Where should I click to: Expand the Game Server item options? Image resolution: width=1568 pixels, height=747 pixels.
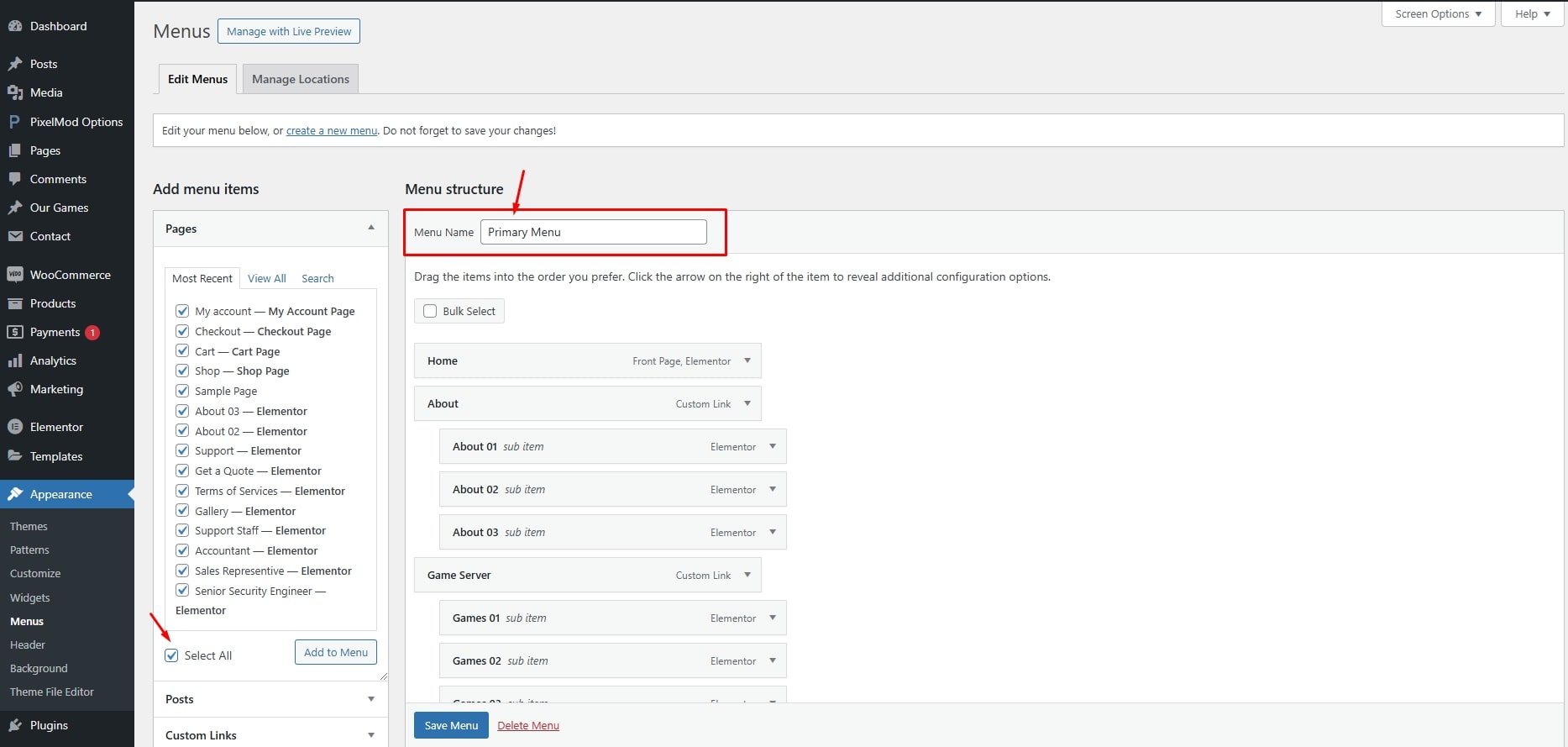747,575
